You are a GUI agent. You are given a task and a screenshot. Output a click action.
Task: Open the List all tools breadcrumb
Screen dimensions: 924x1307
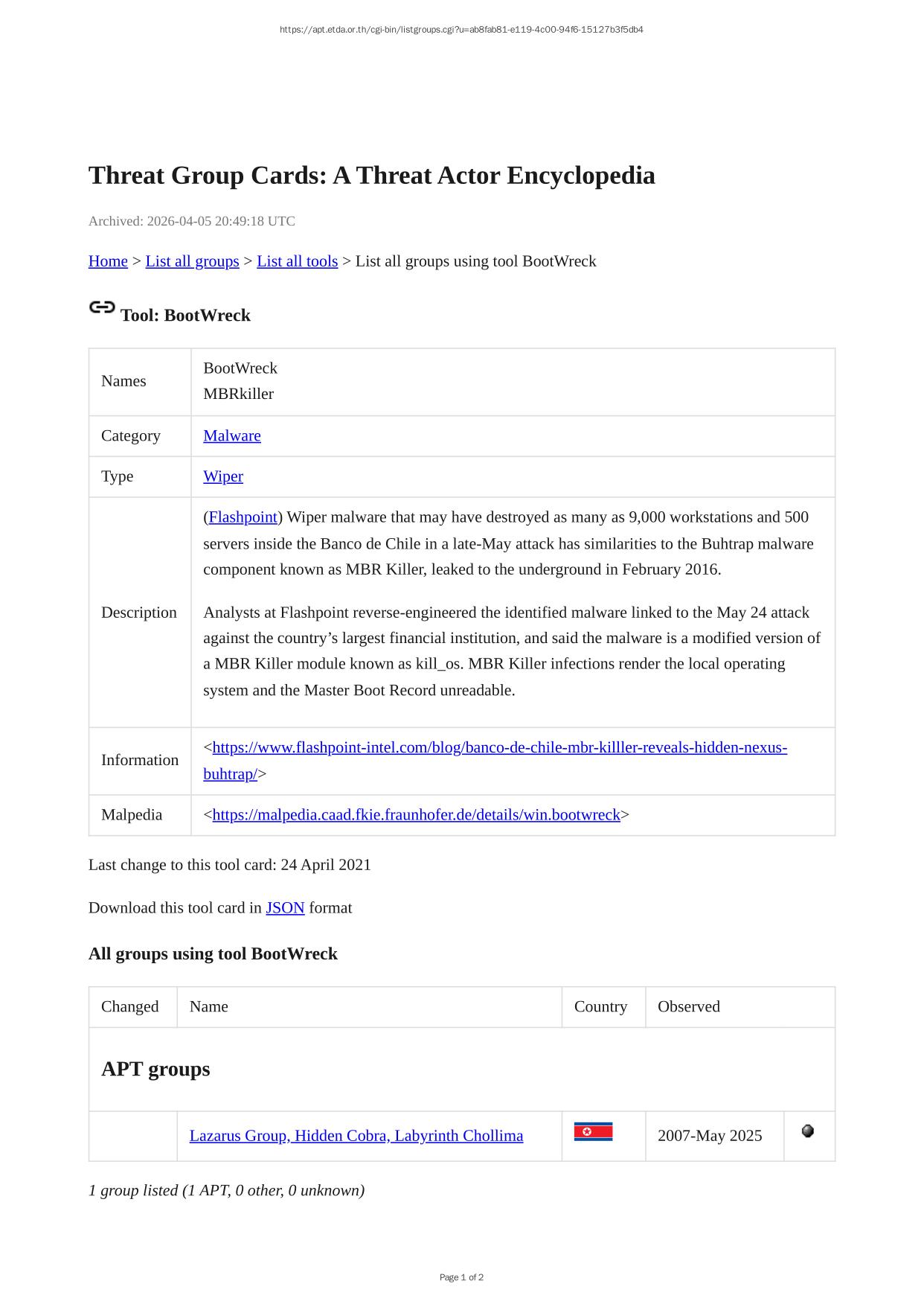tap(297, 261)
